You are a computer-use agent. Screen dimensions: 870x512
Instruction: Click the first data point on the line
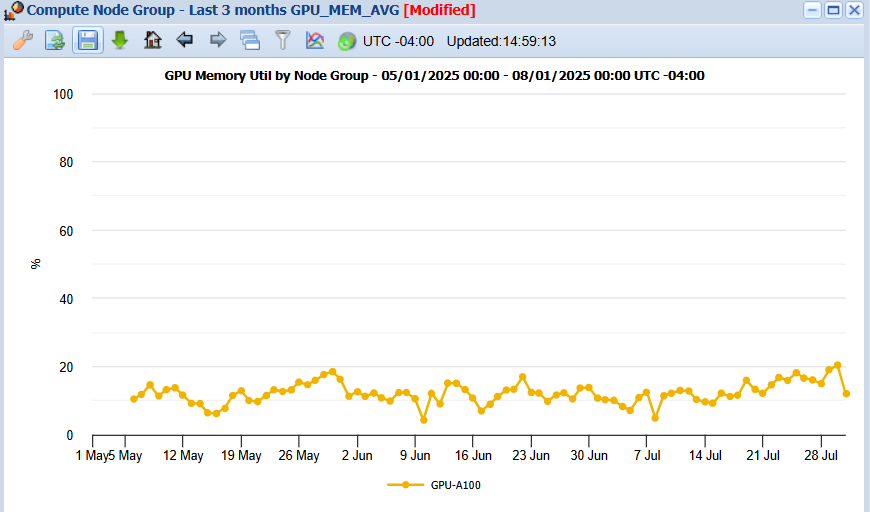[x=134, y=399]
